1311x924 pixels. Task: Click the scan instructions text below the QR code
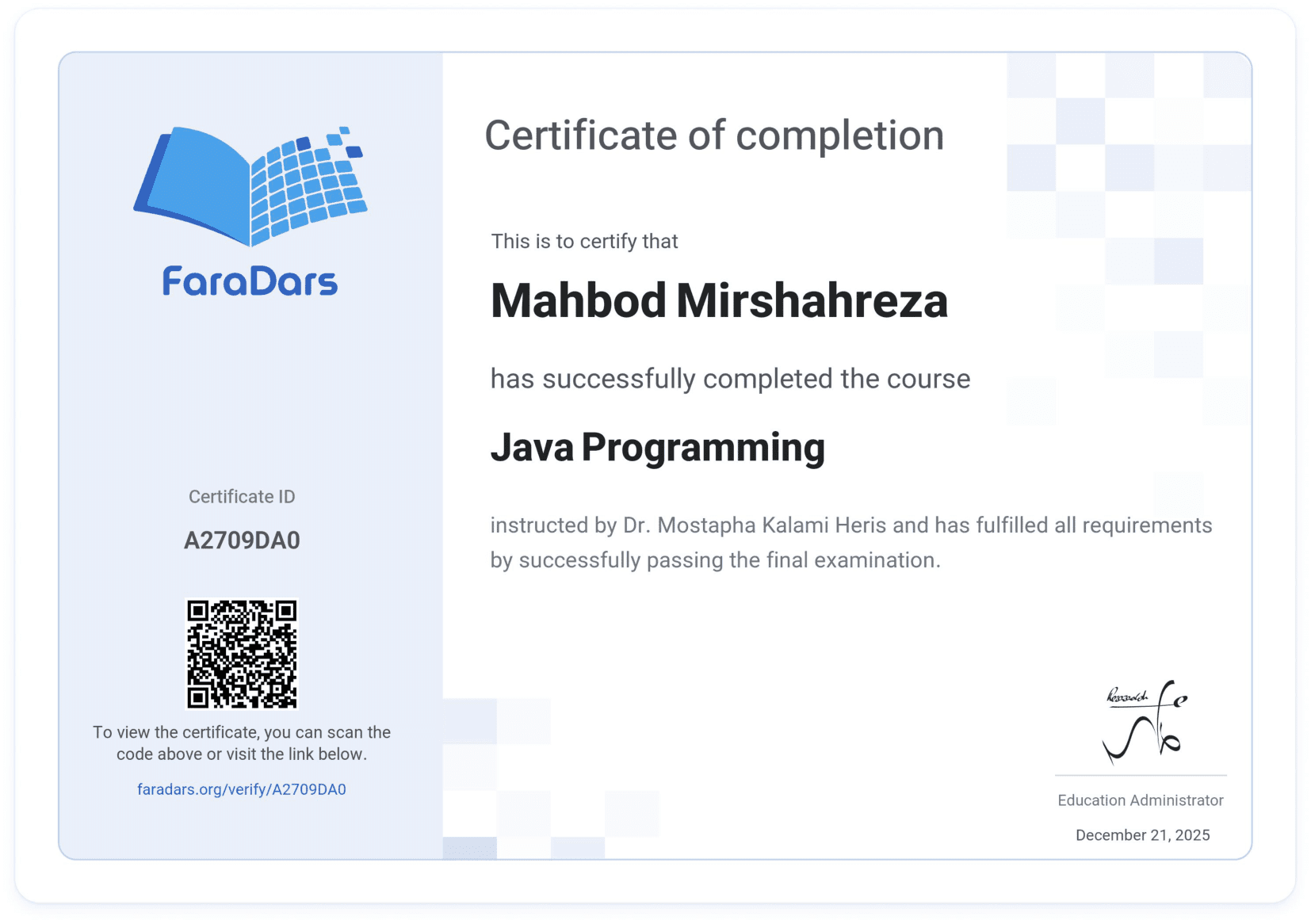coord(243,743)
